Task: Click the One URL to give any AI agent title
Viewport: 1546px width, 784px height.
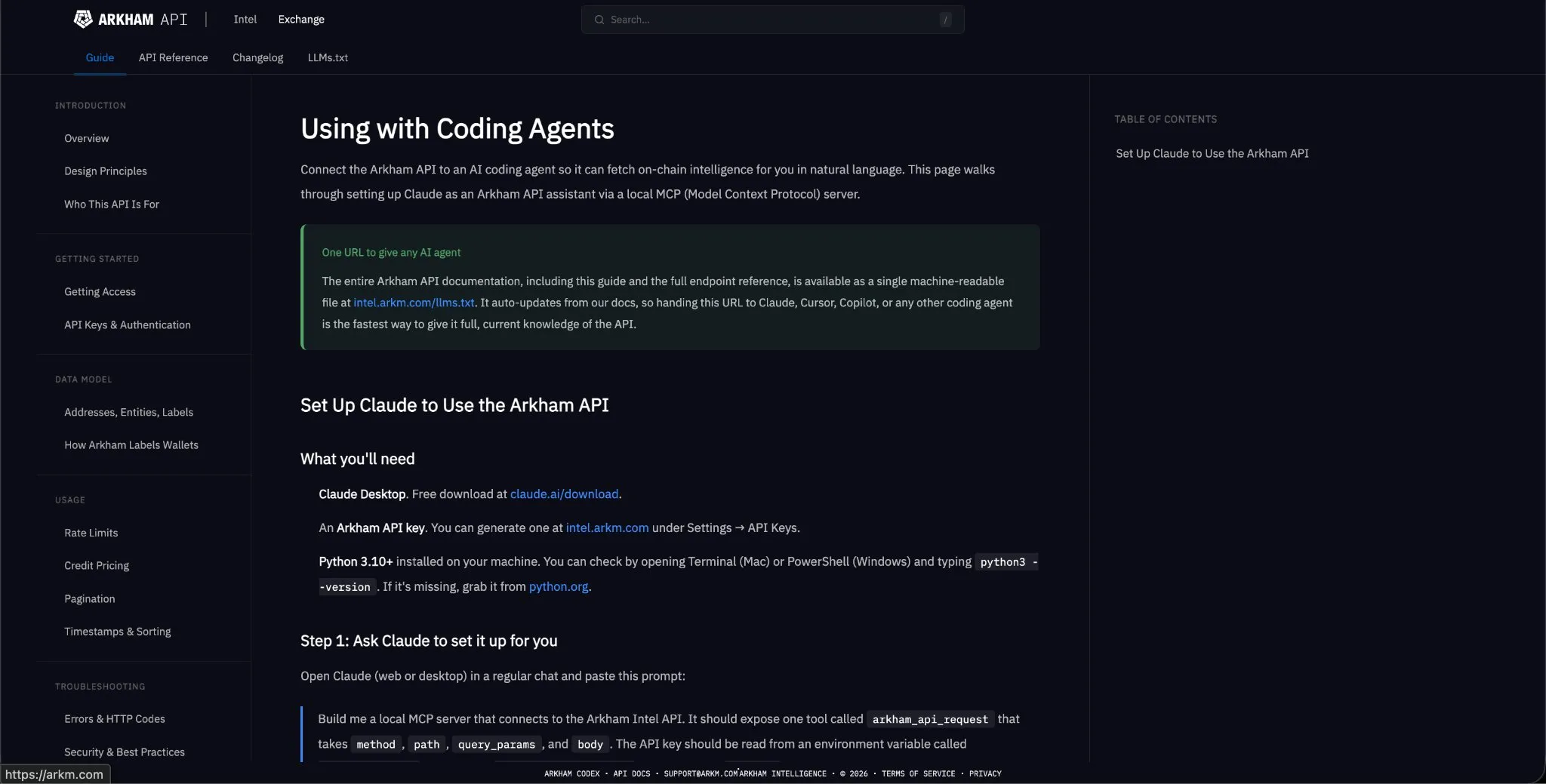Action: [391, 253]
